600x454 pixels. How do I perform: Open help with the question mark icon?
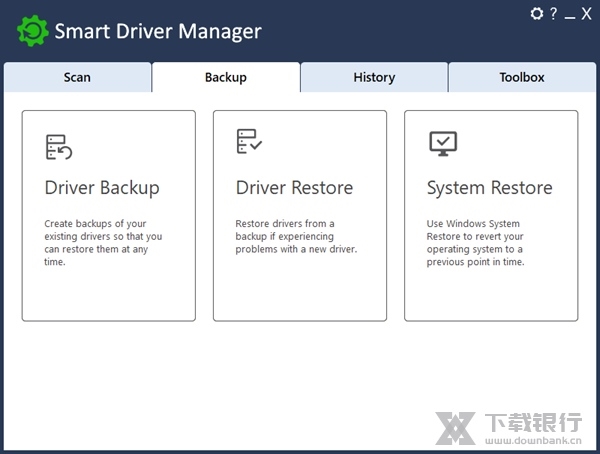[553, 14]
